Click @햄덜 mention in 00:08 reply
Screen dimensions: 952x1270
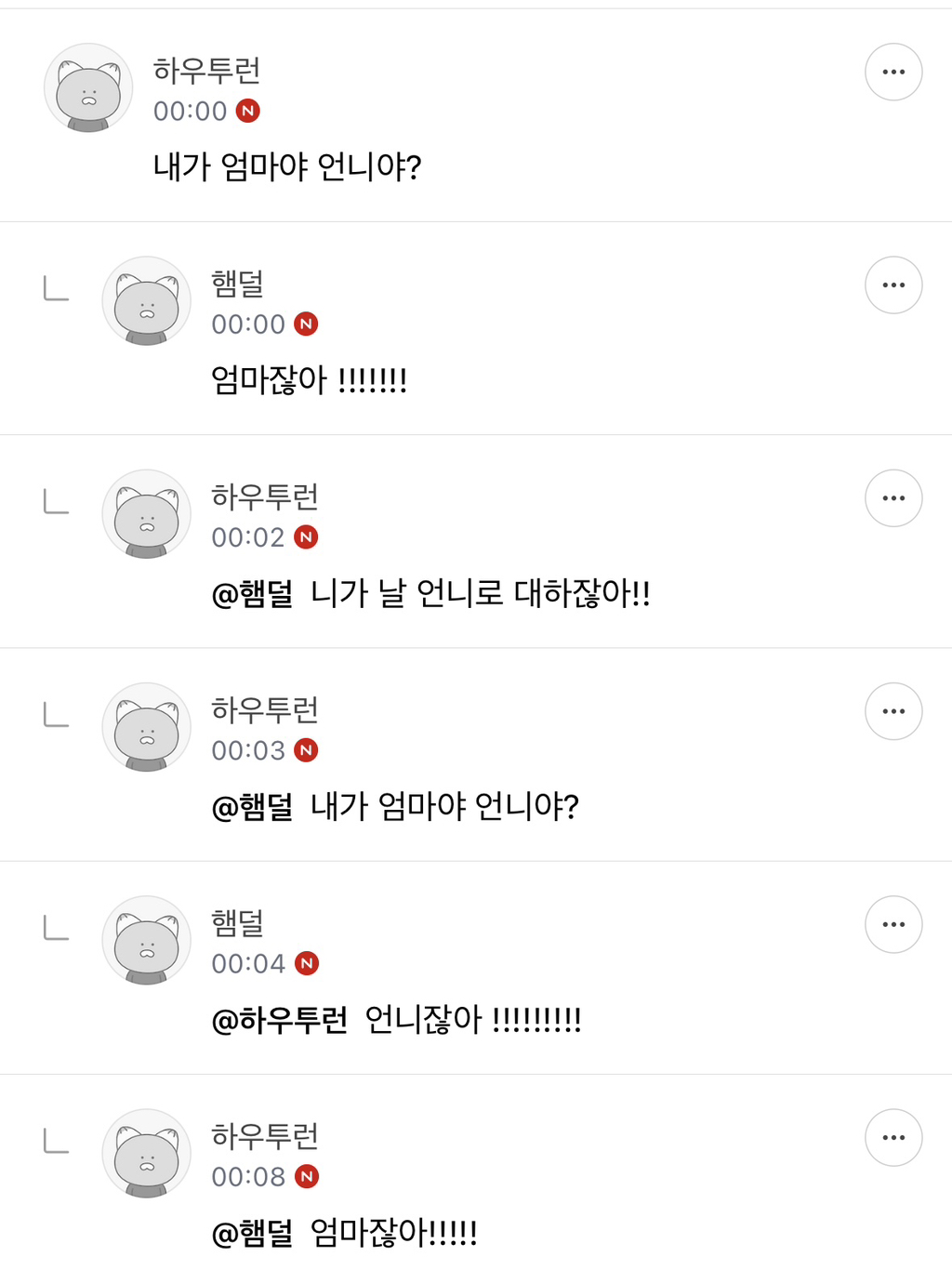pos(252,1233)
